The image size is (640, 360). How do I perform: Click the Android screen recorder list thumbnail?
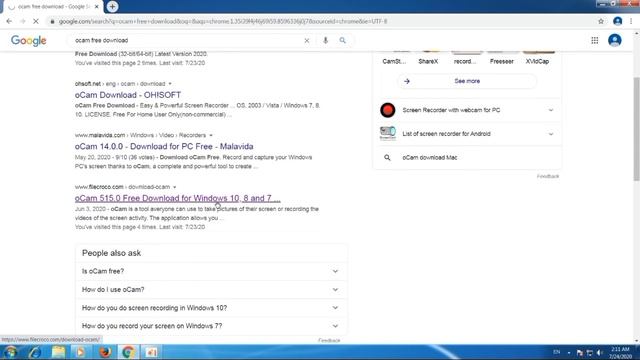388,133
